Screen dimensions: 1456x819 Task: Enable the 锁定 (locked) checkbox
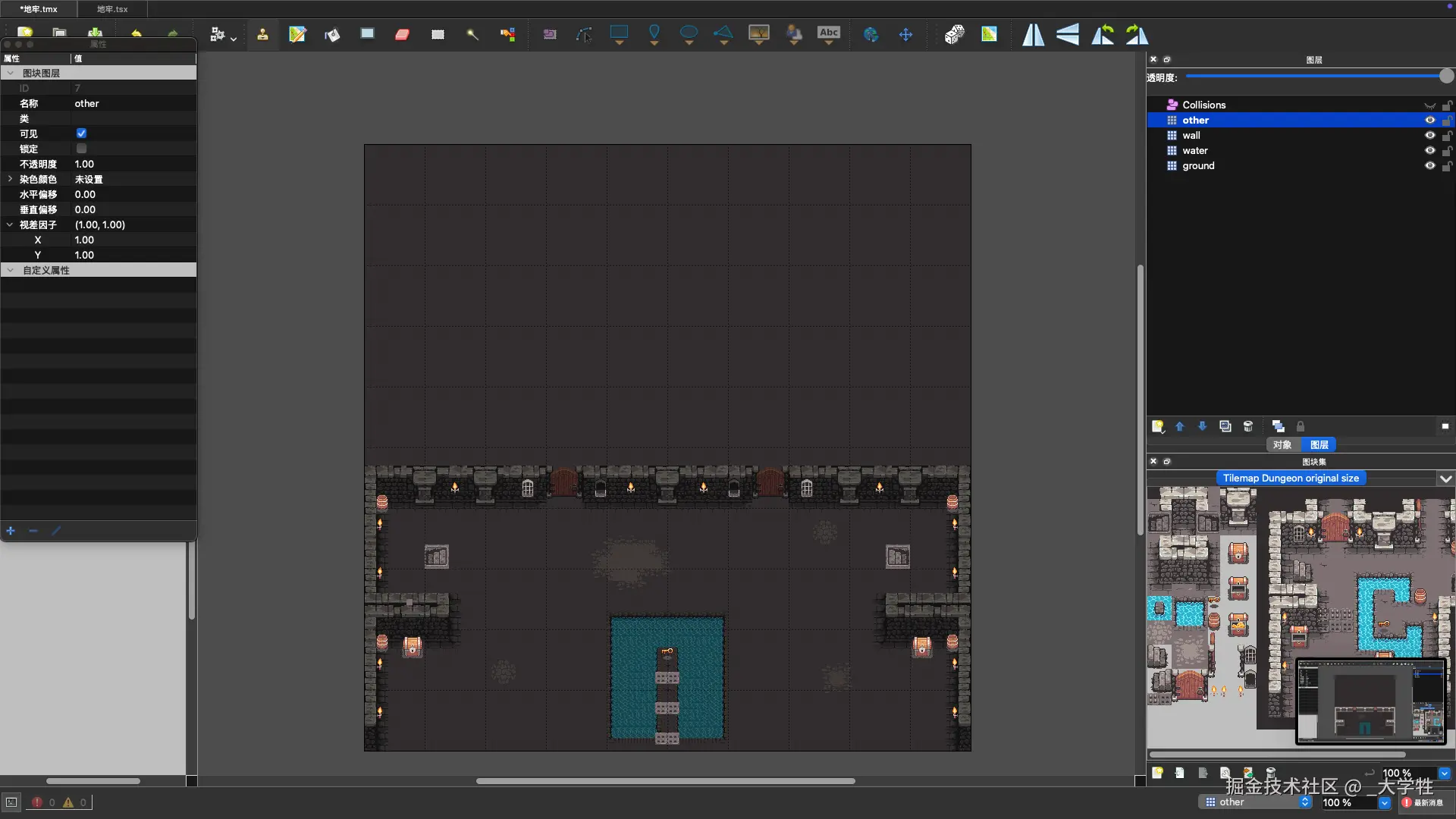(81, 149)
